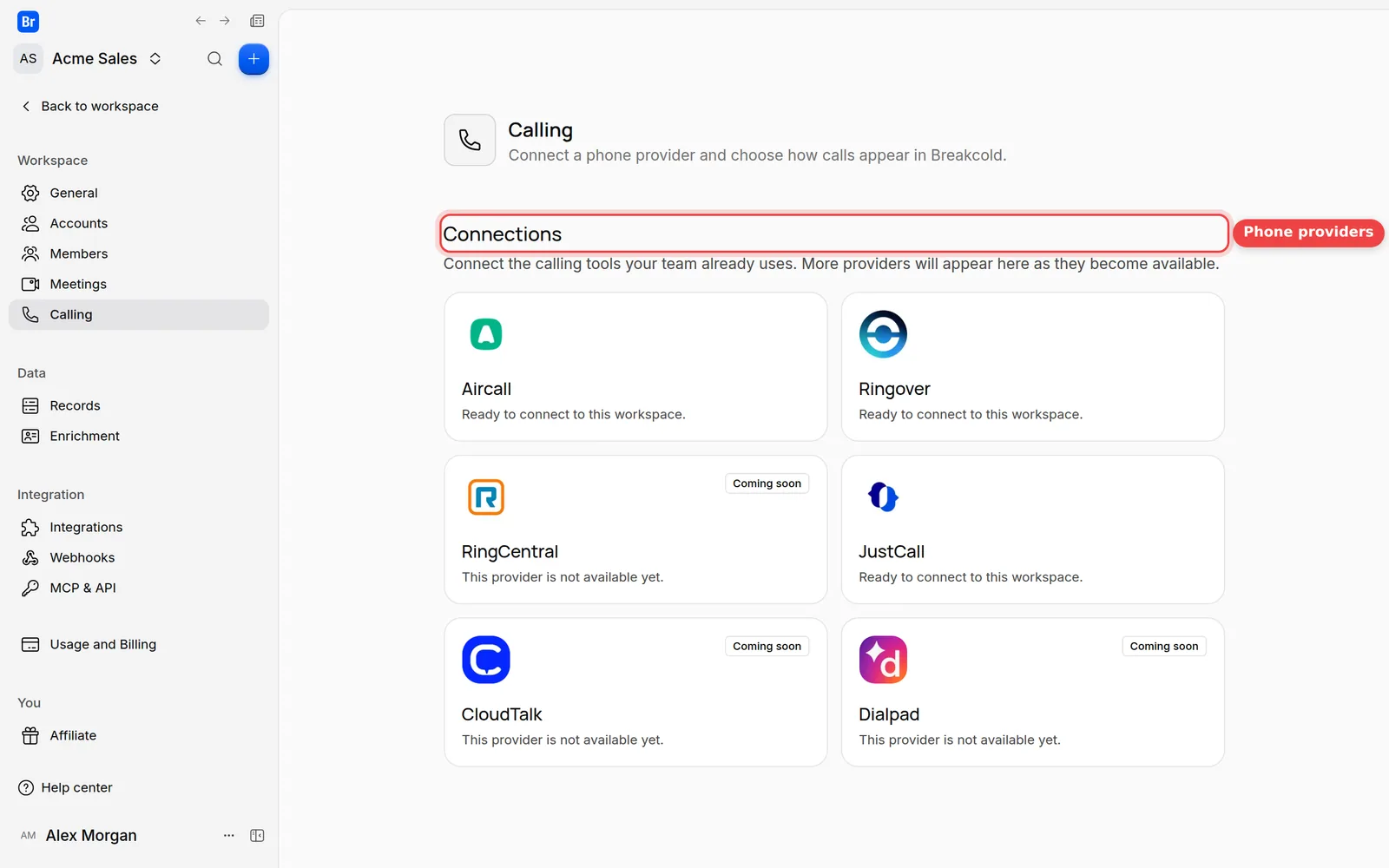Screen dimensions: 1389x868
Task: Click the AS workspace avatar
Action: point(29,58)
